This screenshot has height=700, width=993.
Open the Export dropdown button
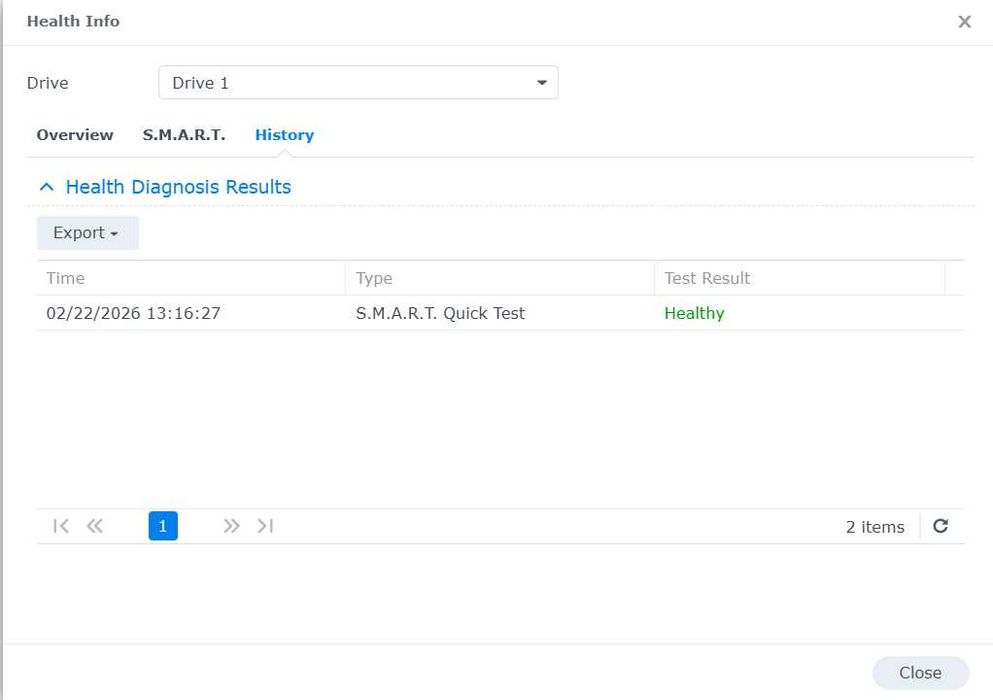tap(87, 232)
